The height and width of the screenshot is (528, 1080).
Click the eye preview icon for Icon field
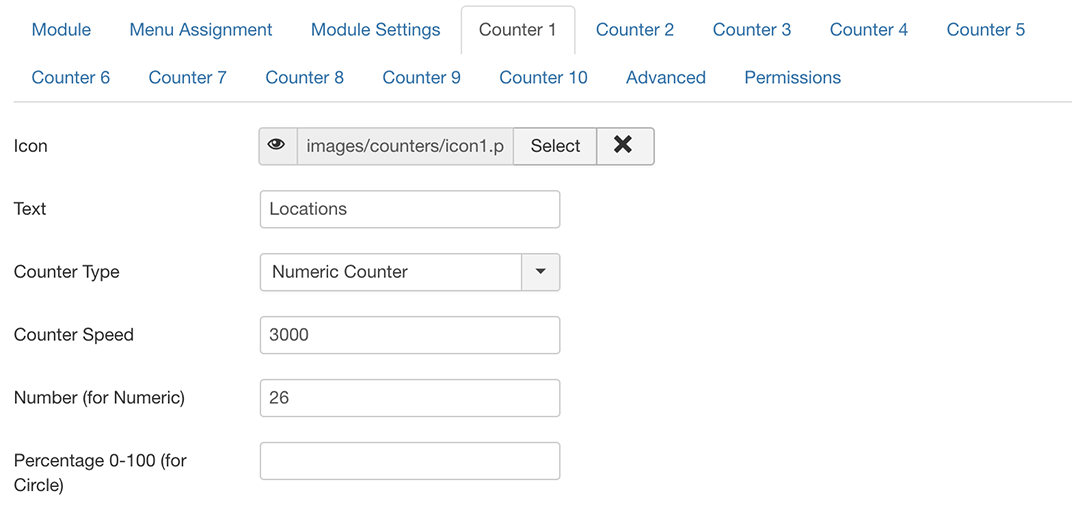tap(277, 146)
